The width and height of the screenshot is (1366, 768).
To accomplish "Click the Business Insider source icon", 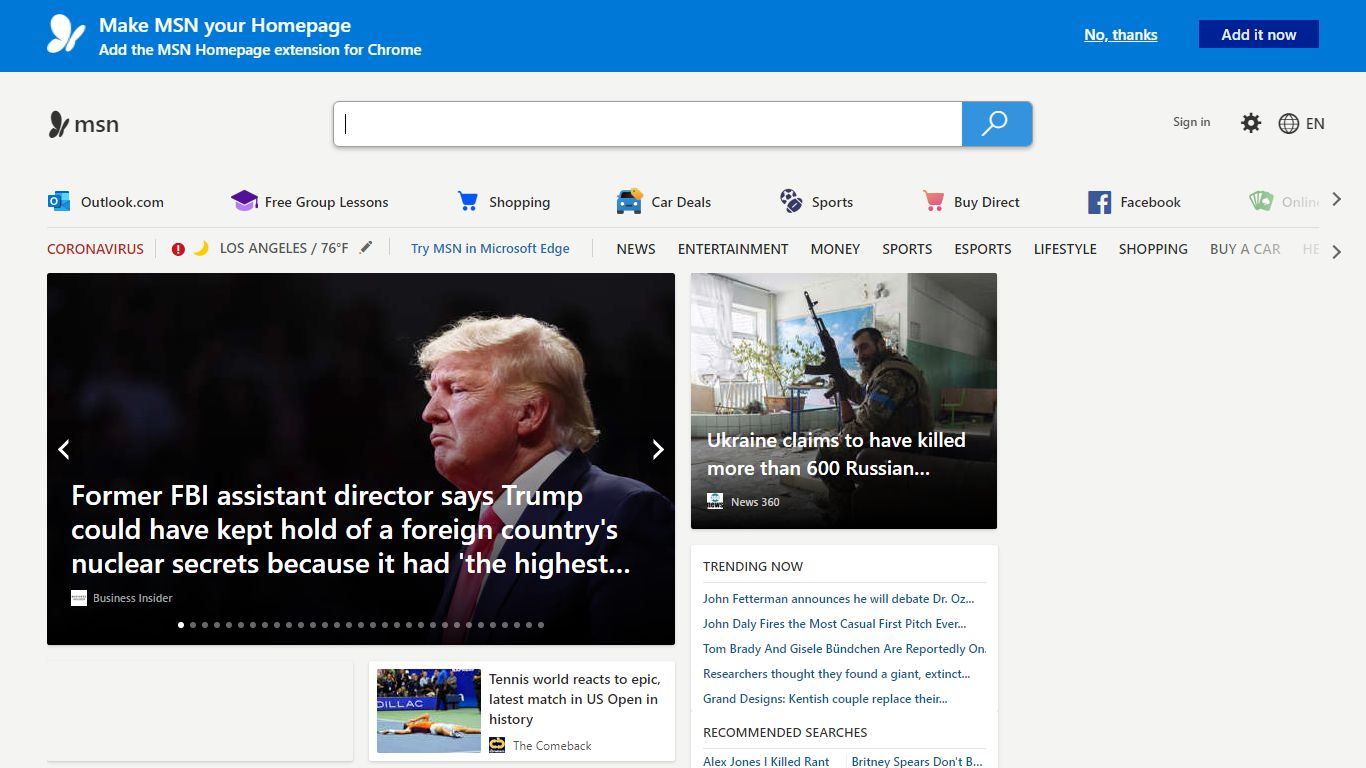I will (79, 598).
